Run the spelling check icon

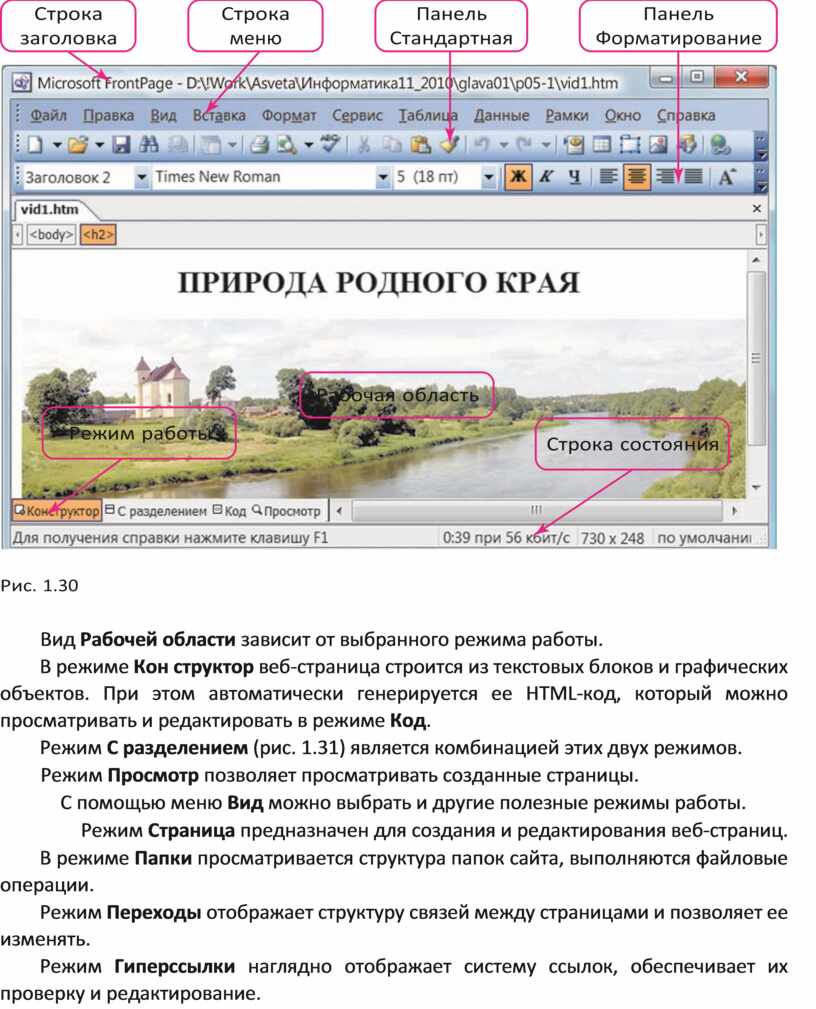click(x=330, y=145)
